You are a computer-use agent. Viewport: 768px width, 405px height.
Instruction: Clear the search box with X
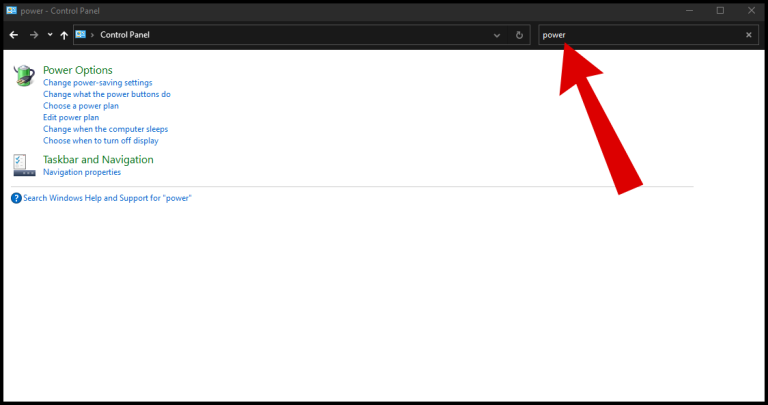pyautogui.click(x=748, y=35)
